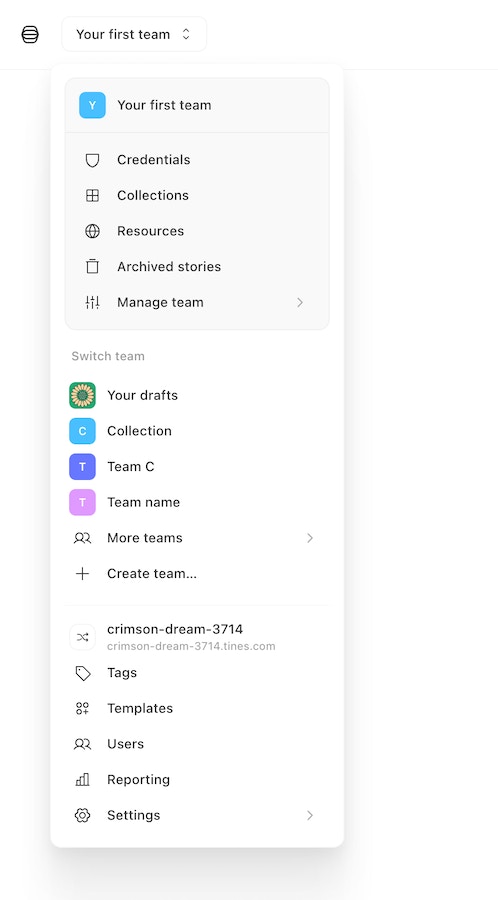Open Credentials via the shield icon
The image size is (498, 900).
92,160
